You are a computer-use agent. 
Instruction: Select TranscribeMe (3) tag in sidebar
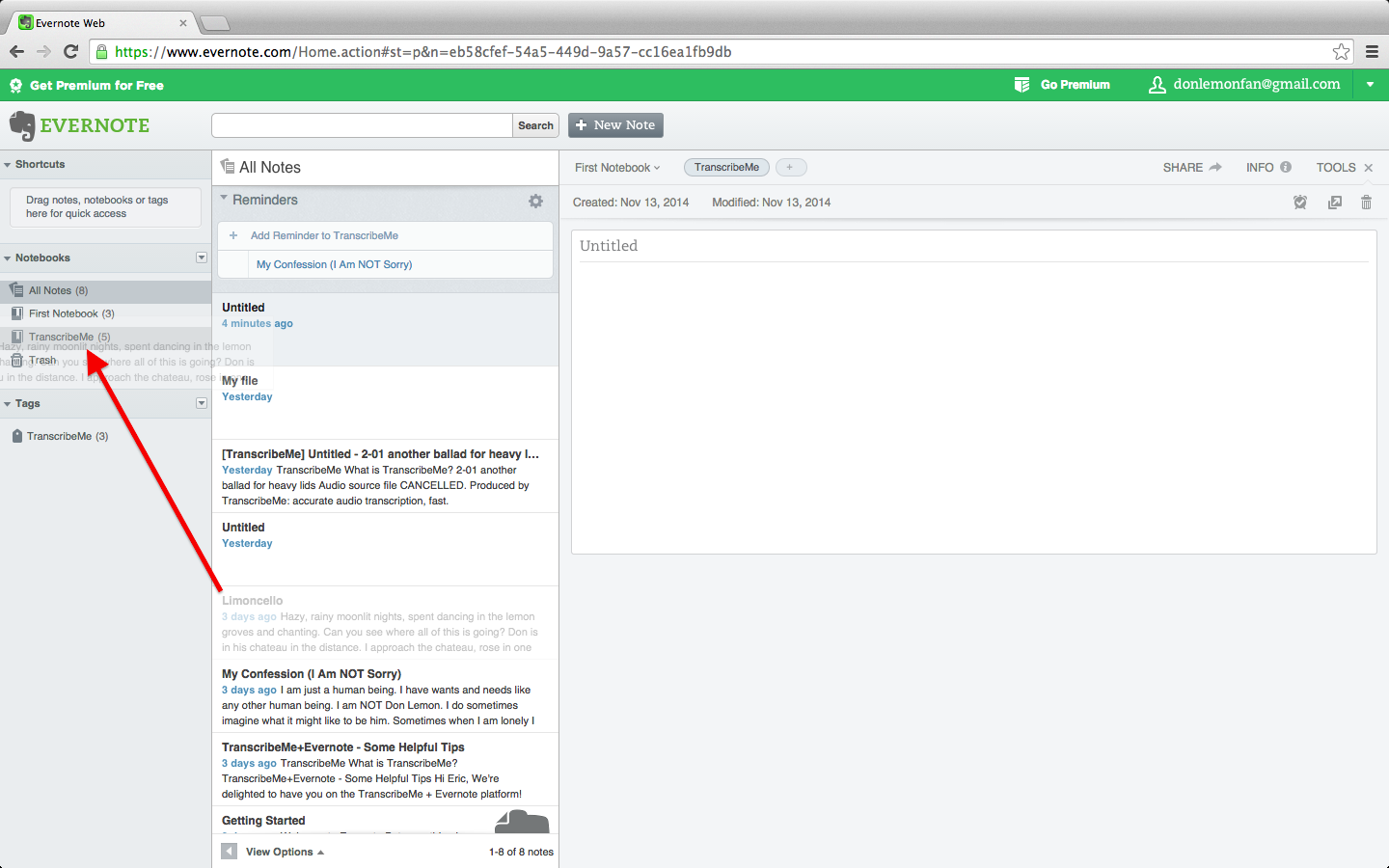pyautogui.click(x=68, y=436)
